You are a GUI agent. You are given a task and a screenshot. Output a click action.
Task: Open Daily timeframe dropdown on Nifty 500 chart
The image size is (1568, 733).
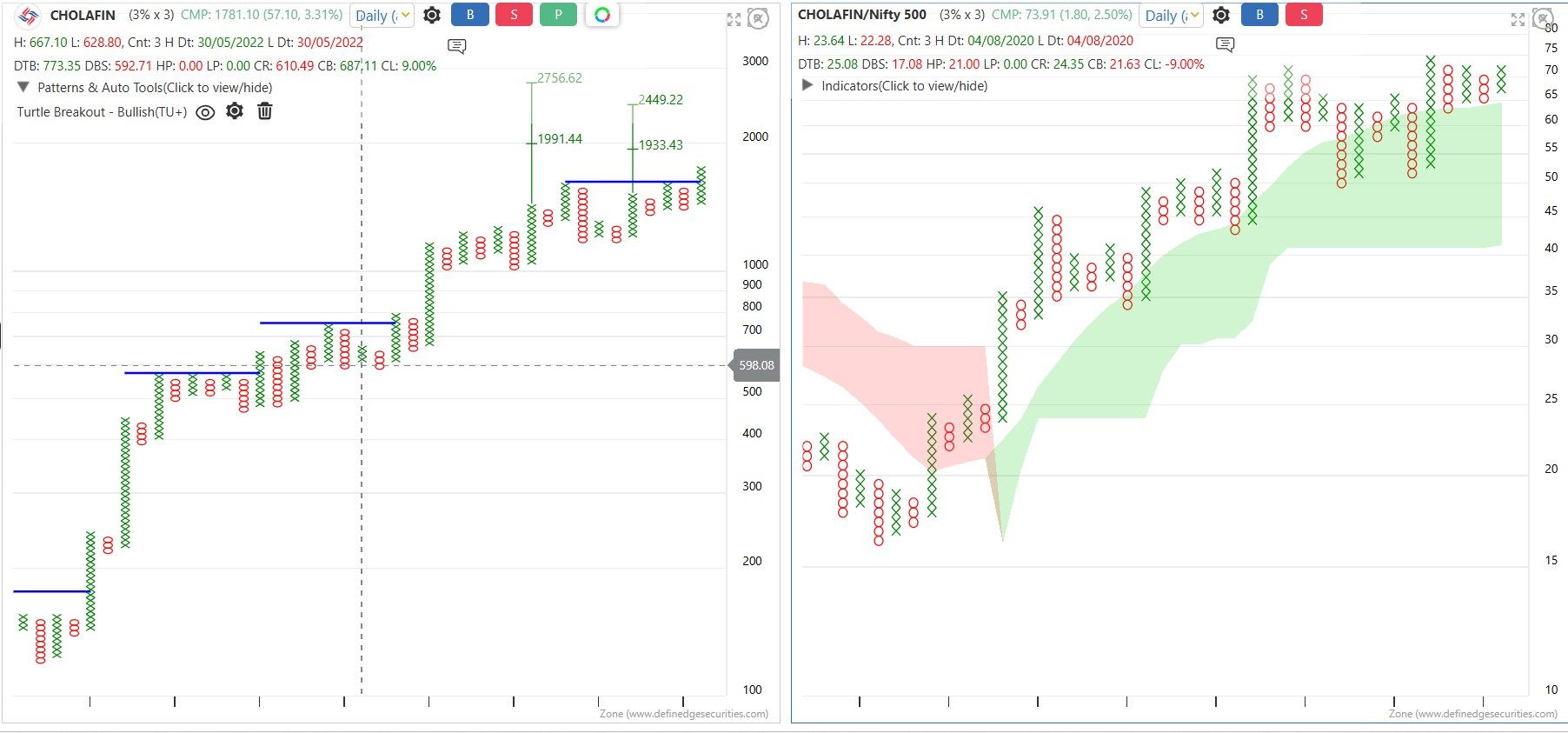[1171, 16]
